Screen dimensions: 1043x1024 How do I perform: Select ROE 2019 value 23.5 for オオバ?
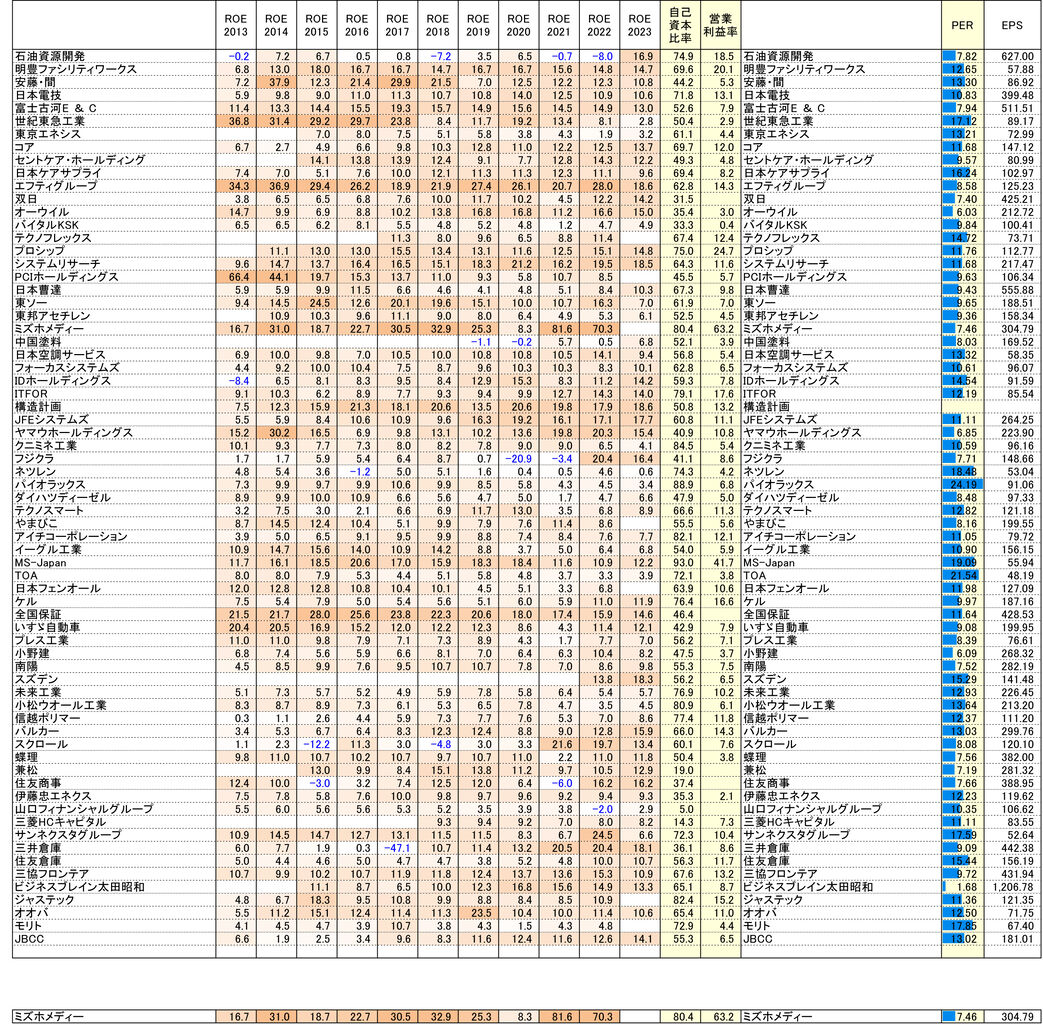click(x=480, y=913)
